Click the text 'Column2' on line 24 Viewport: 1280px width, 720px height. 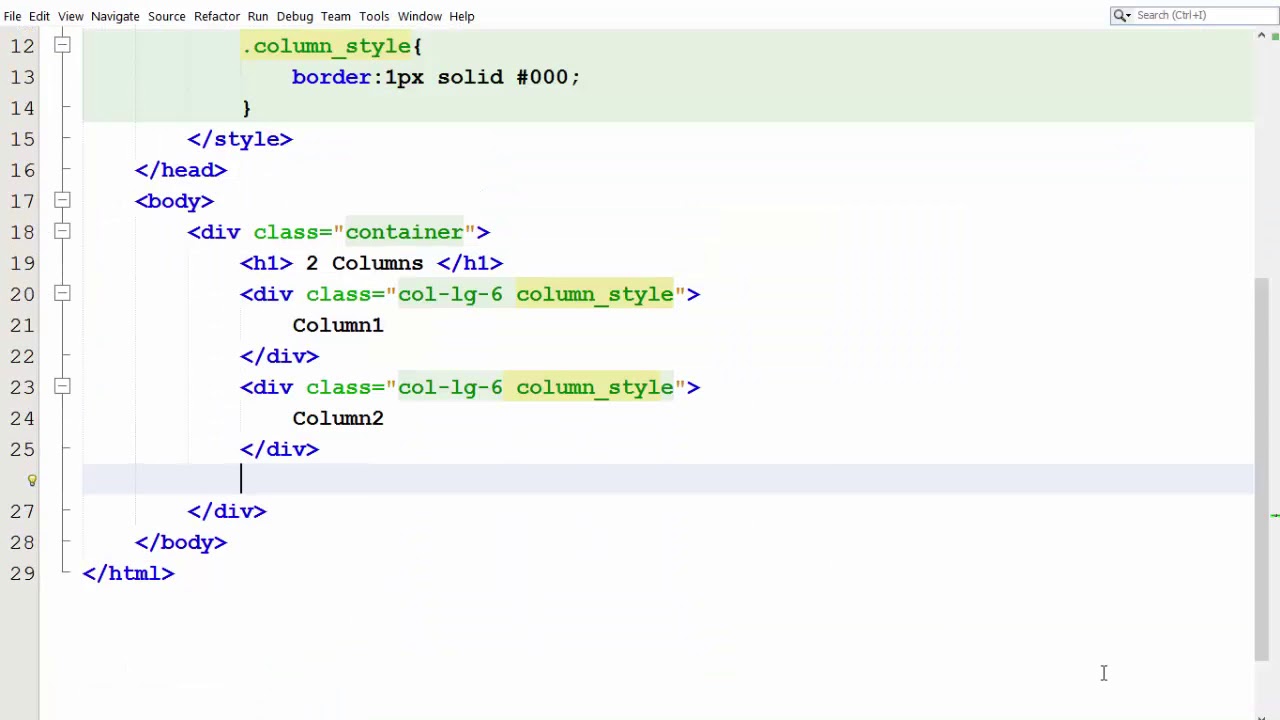(x=338, y=418)
